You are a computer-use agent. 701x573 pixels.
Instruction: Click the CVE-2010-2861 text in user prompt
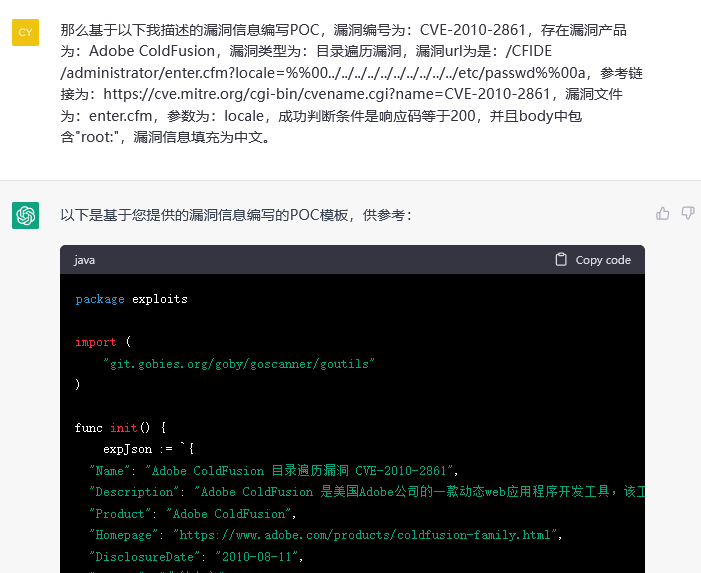(x=473, y=30)
